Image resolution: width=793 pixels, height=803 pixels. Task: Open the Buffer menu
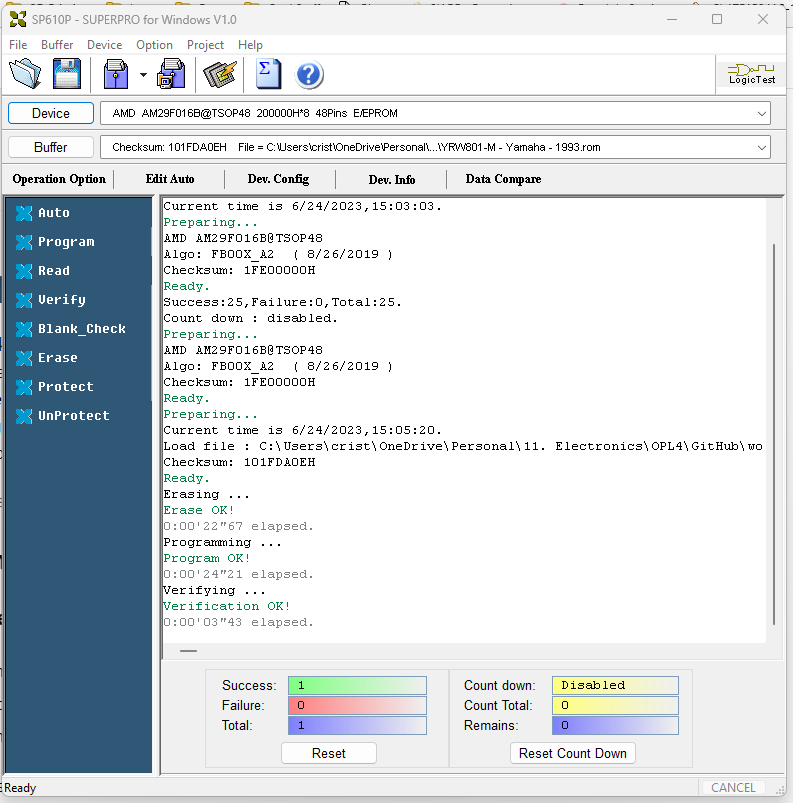click(57, 45)
